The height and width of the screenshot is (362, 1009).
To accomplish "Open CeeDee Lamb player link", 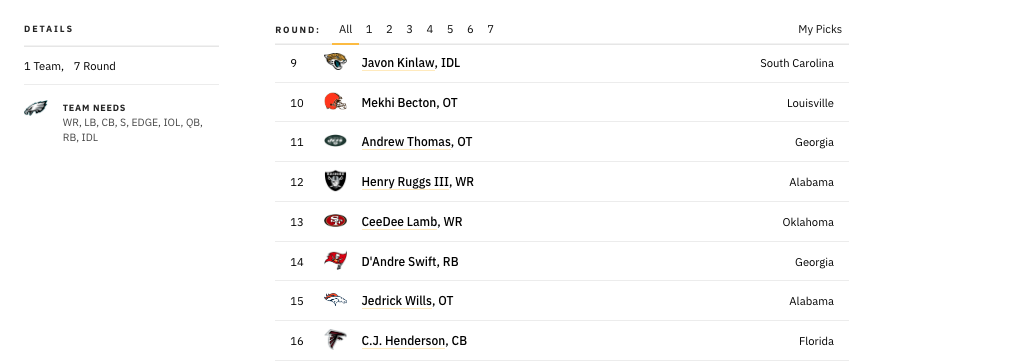I will coord(400,222).
